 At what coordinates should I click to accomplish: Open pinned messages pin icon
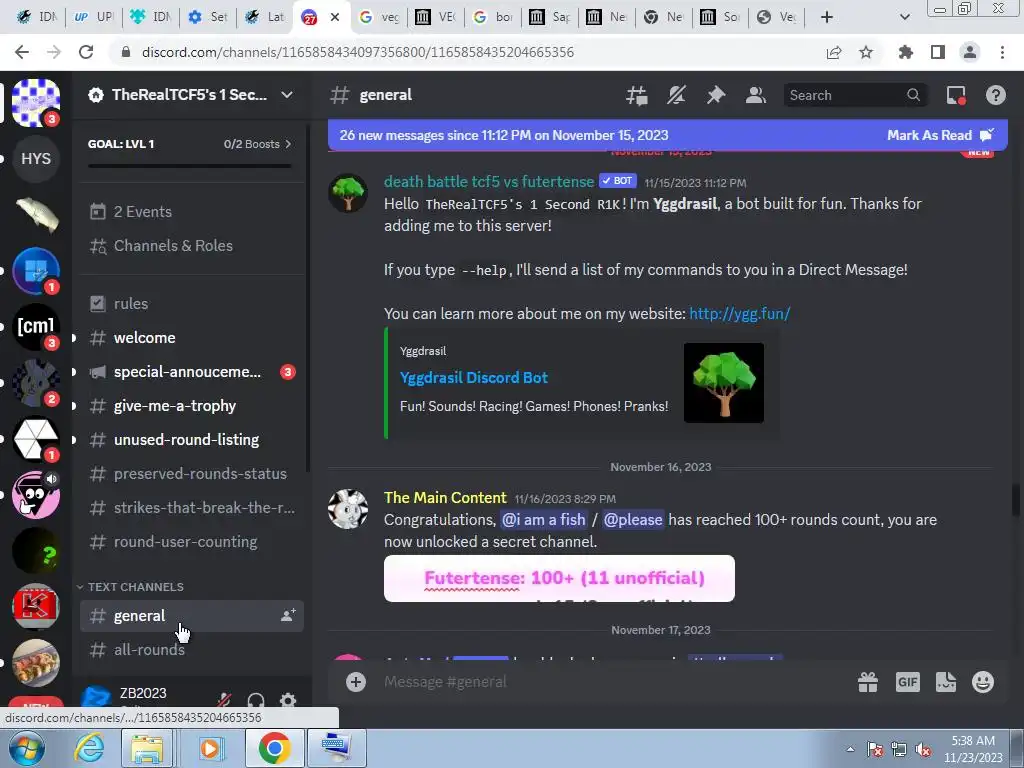(716, 95)
